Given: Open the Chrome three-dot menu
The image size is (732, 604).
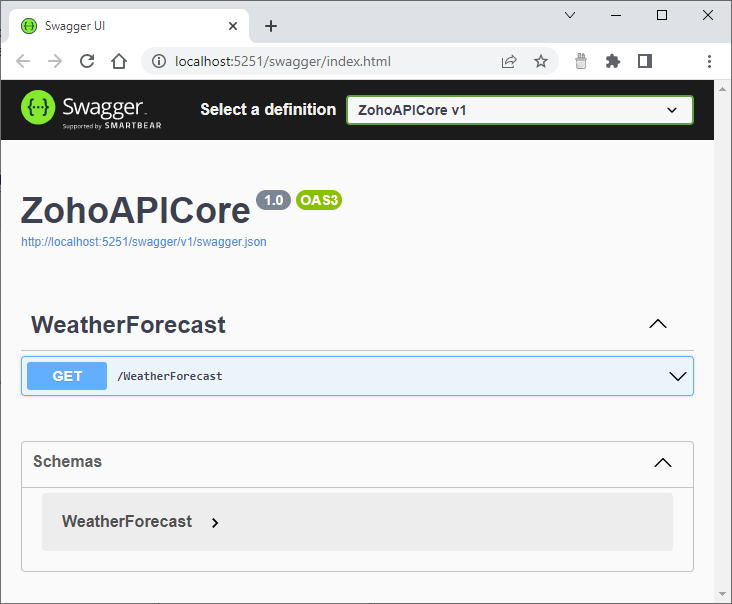Looking at the screenshot, I should (x=709, y=61).
